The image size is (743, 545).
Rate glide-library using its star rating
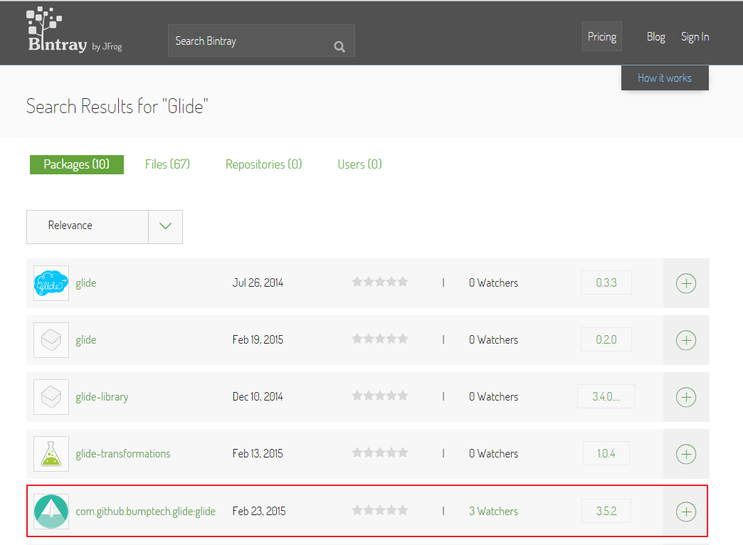click(380, 397)
